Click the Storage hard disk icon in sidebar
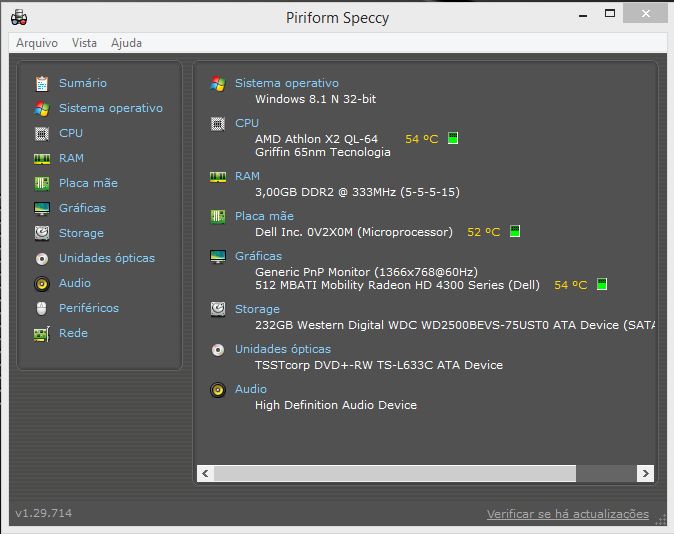The width and height of the screenshot is (674, 534). (x=42, y=233)
